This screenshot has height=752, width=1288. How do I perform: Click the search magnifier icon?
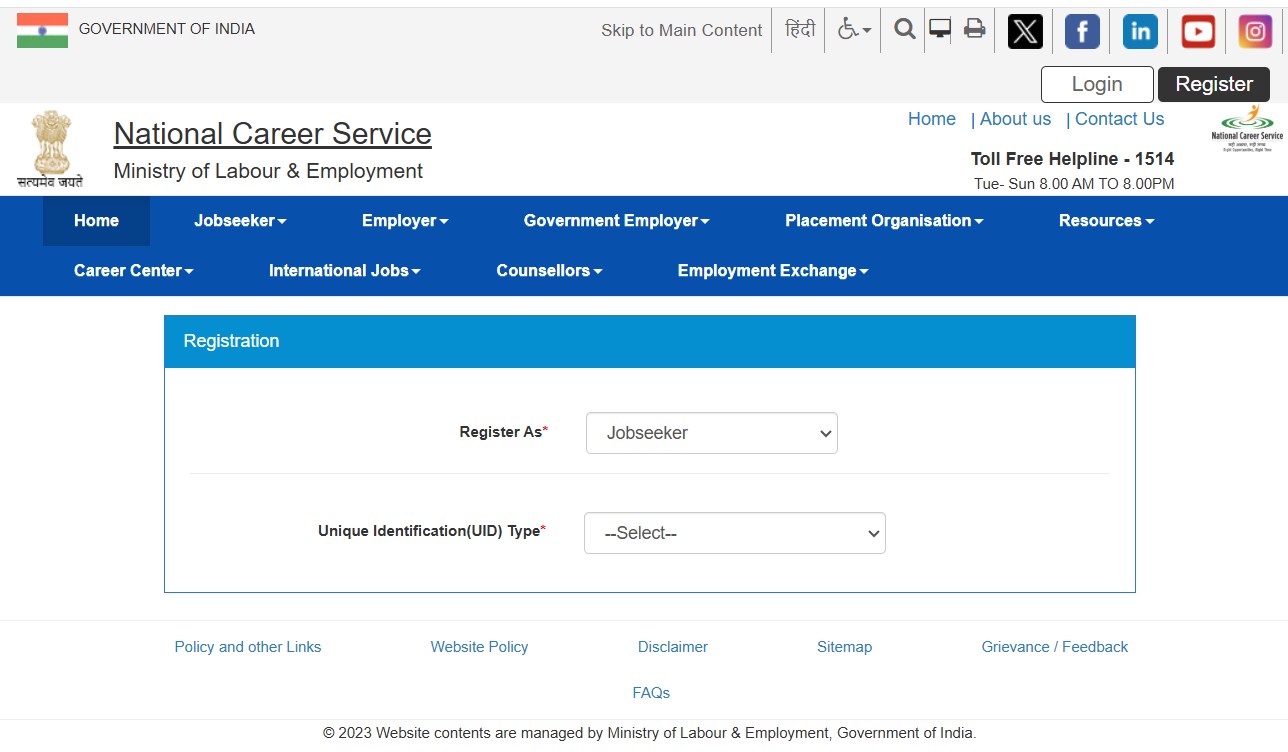(904, 30)
